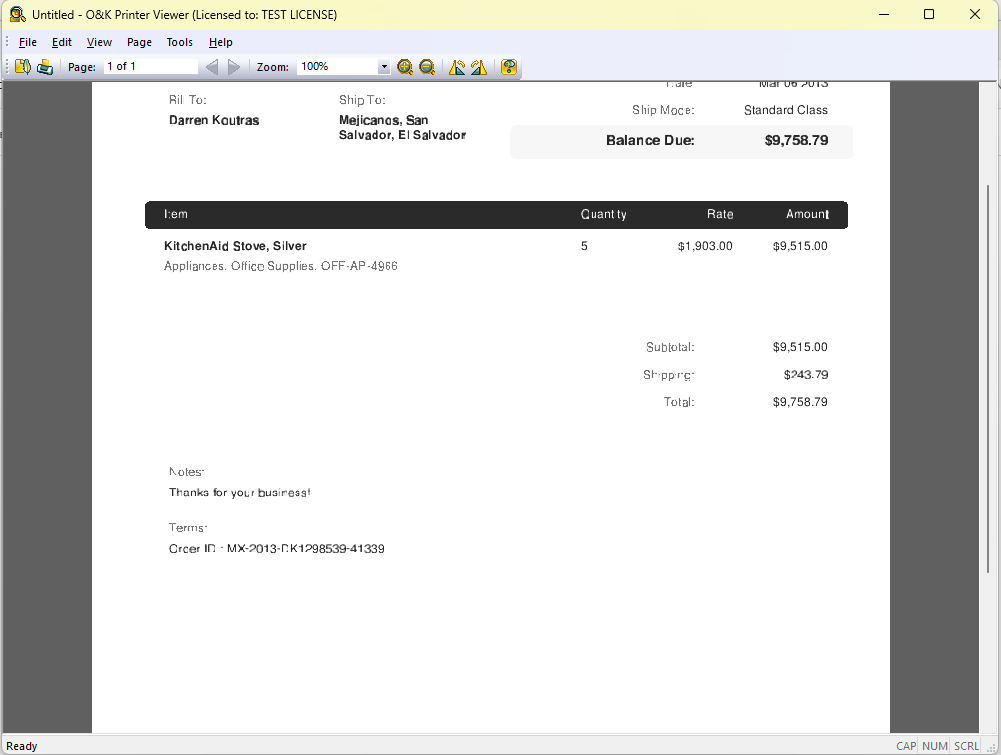The height and width of the screenshot is (755, 1001).
Task: Open the Tools menu
Action: 180,42
